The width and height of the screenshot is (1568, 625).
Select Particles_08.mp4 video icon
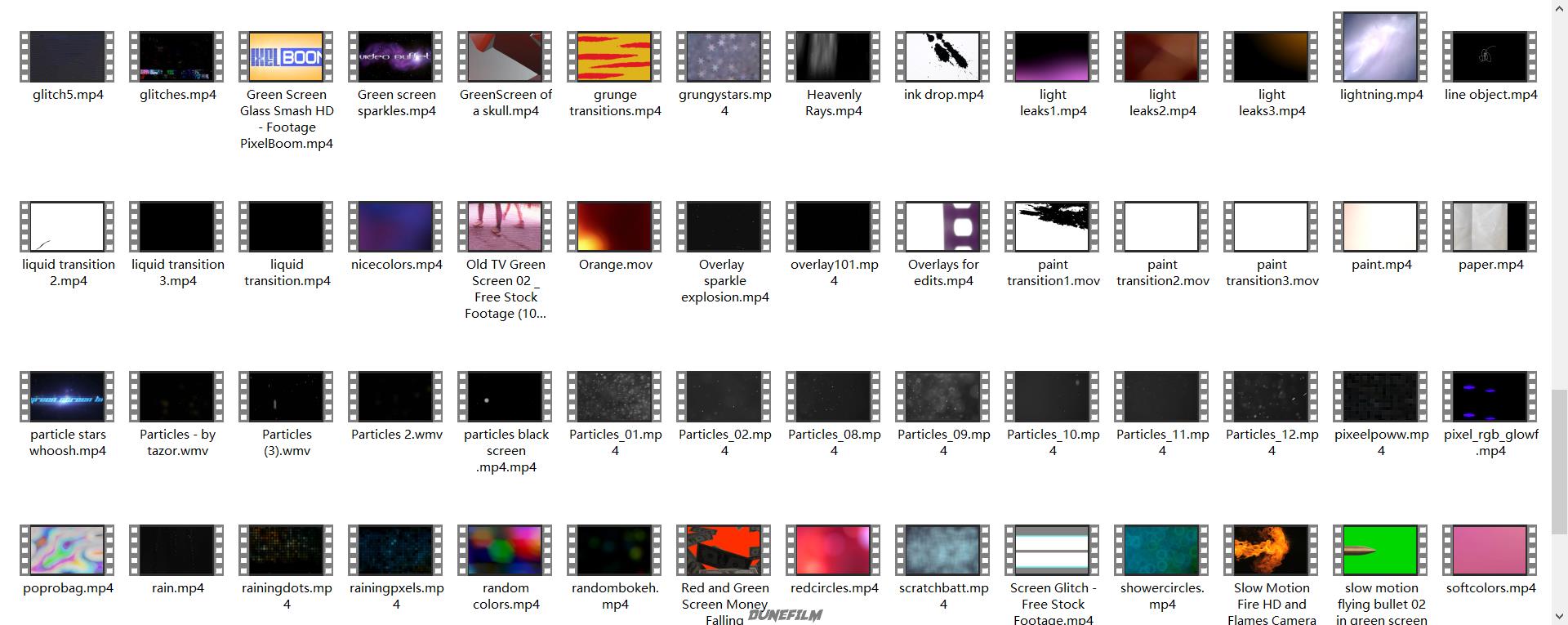tap(834, 397)
